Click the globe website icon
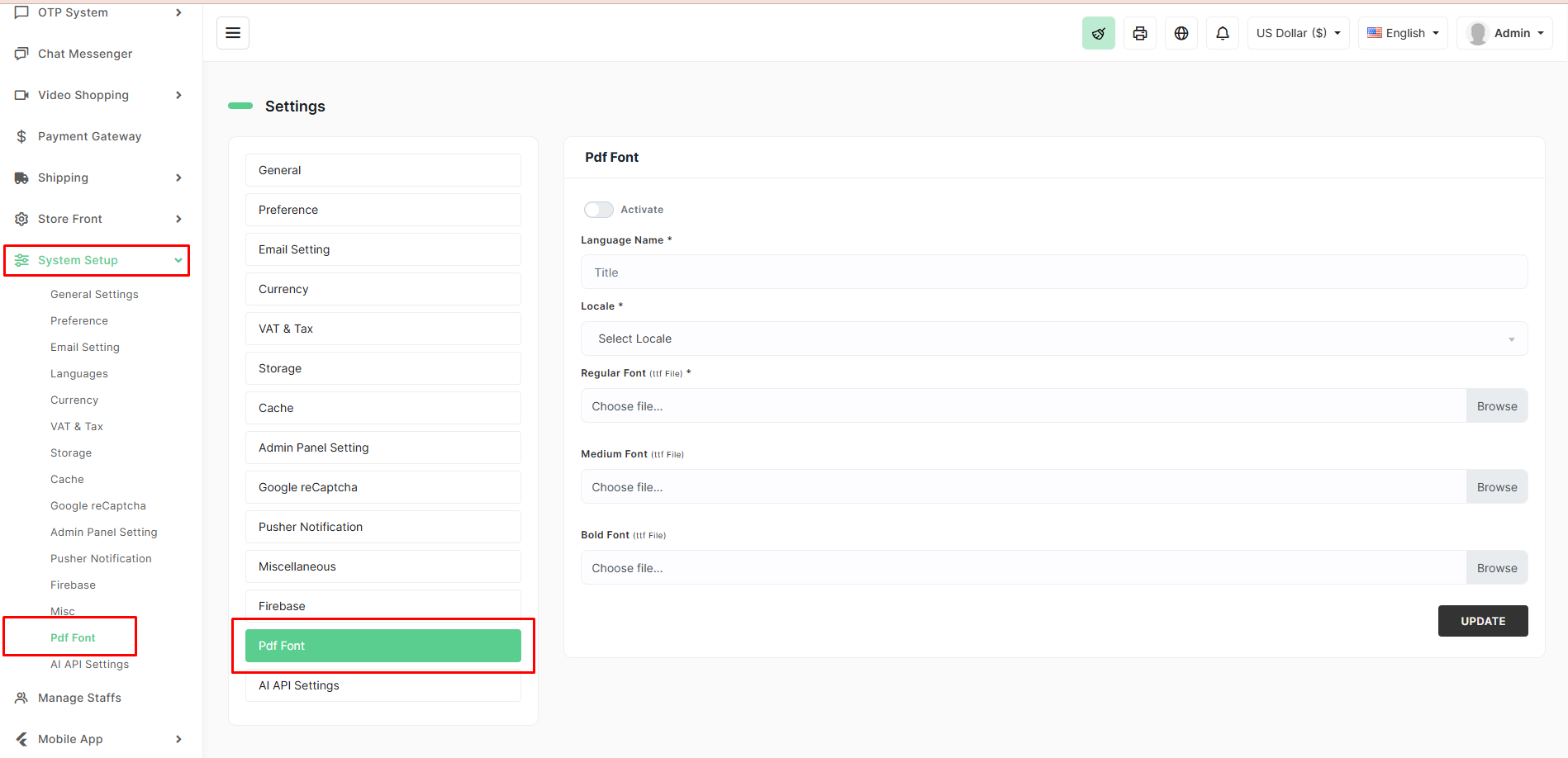The height and width of the screenshot is (758, 1568). [1181, 33]
